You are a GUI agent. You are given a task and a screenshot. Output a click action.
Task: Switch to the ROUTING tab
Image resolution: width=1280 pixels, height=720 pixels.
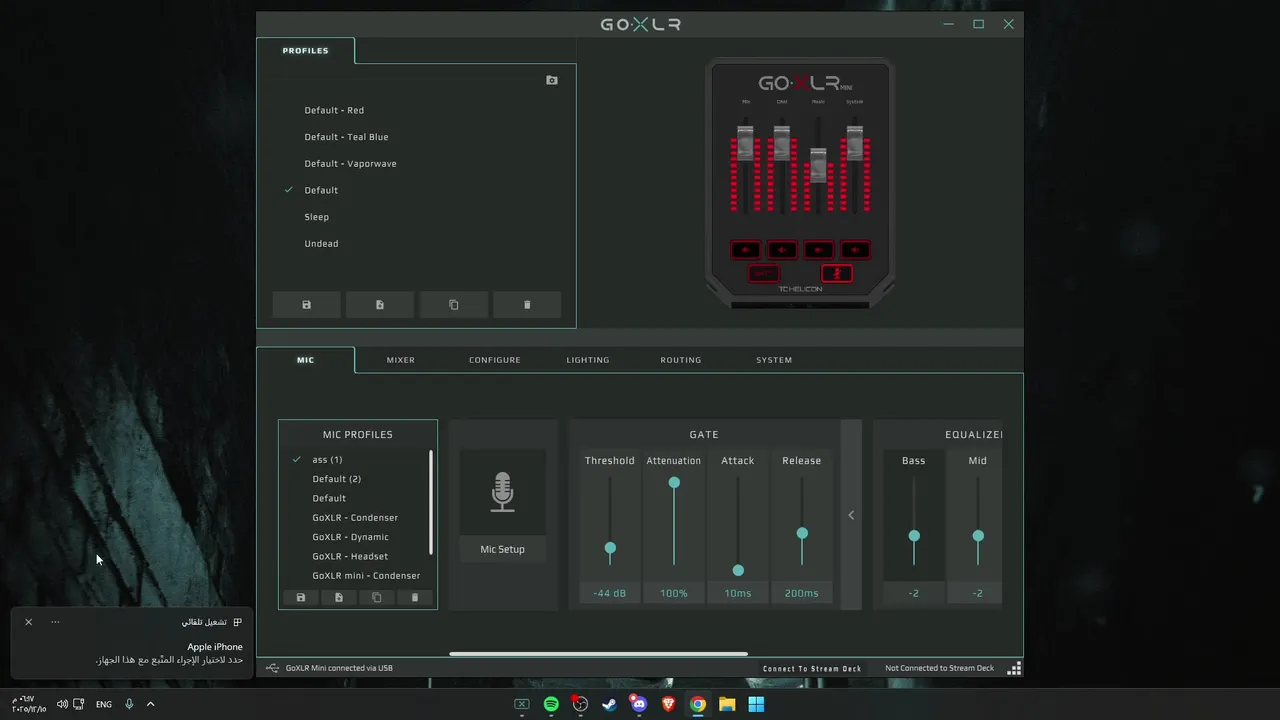point(681,360)
